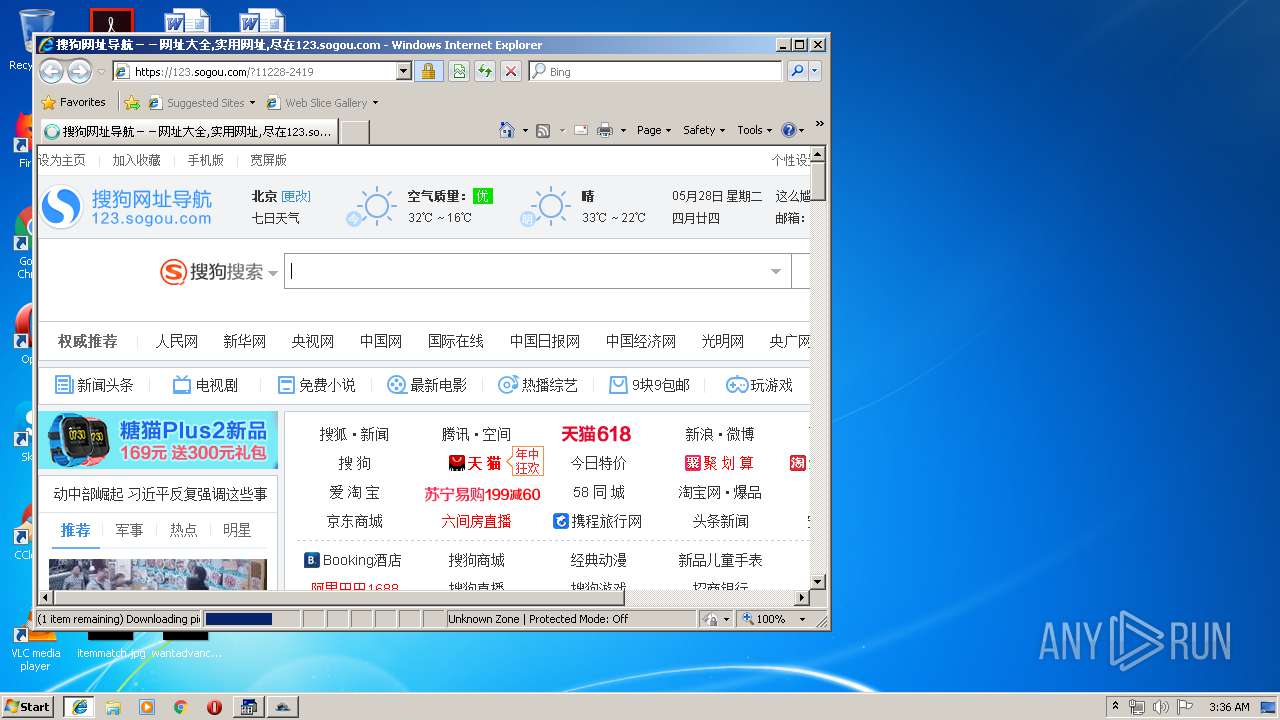Screen dimensions: 1280x720
Task: Open the 天猫618 link
Action: (596, 434)
